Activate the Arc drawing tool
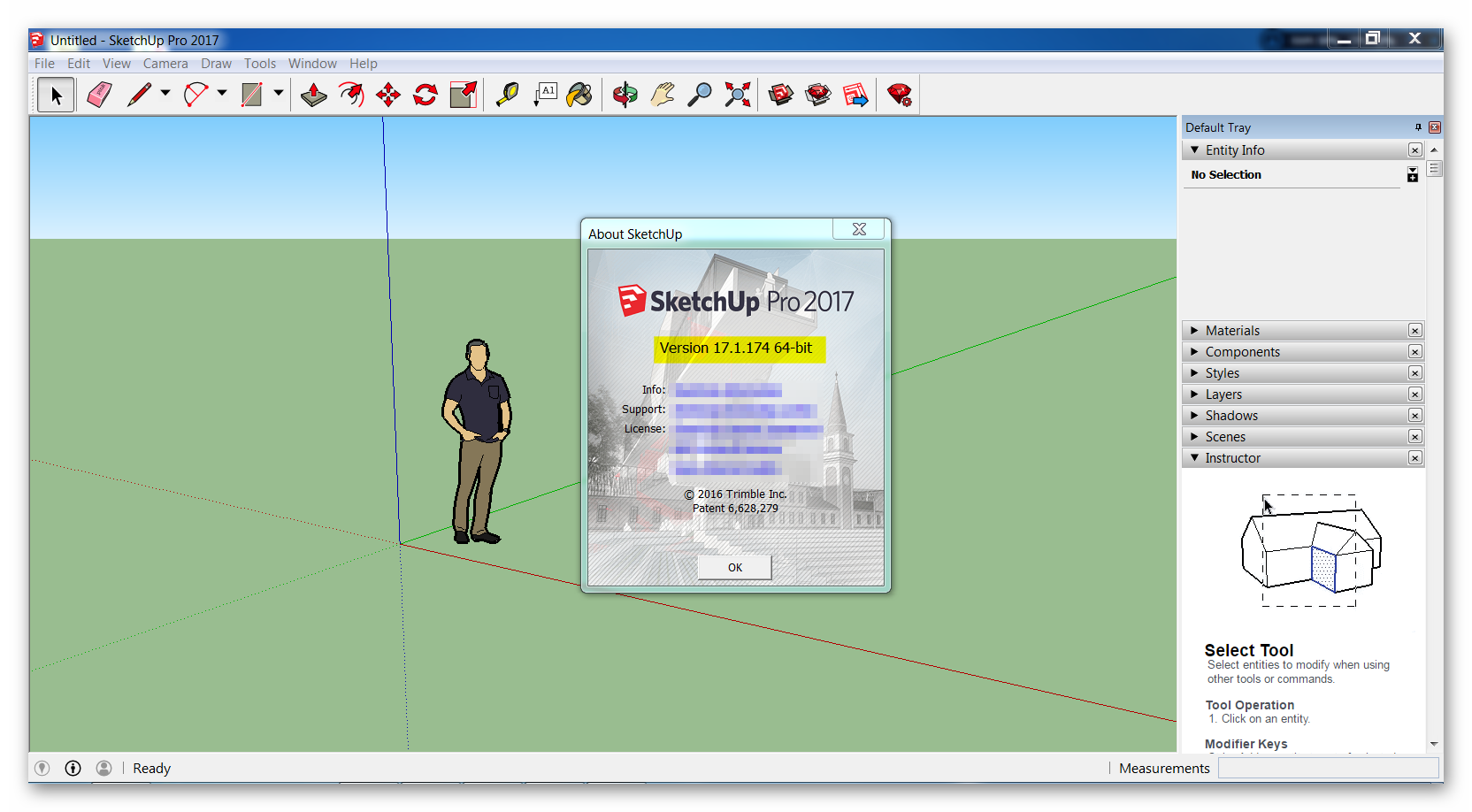This screenshot has width=1472, height=812. [195, 95]
